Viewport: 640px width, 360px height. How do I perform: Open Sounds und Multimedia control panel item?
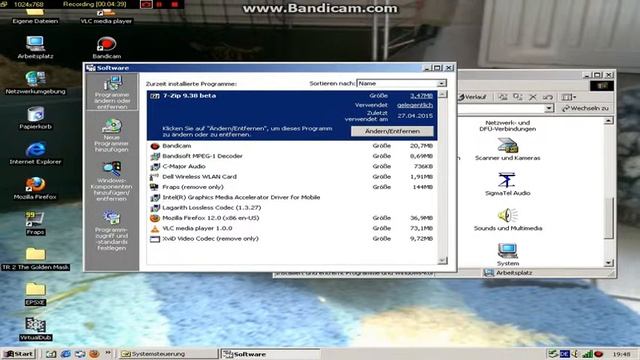pyautogui.click(x=507, y=220)
